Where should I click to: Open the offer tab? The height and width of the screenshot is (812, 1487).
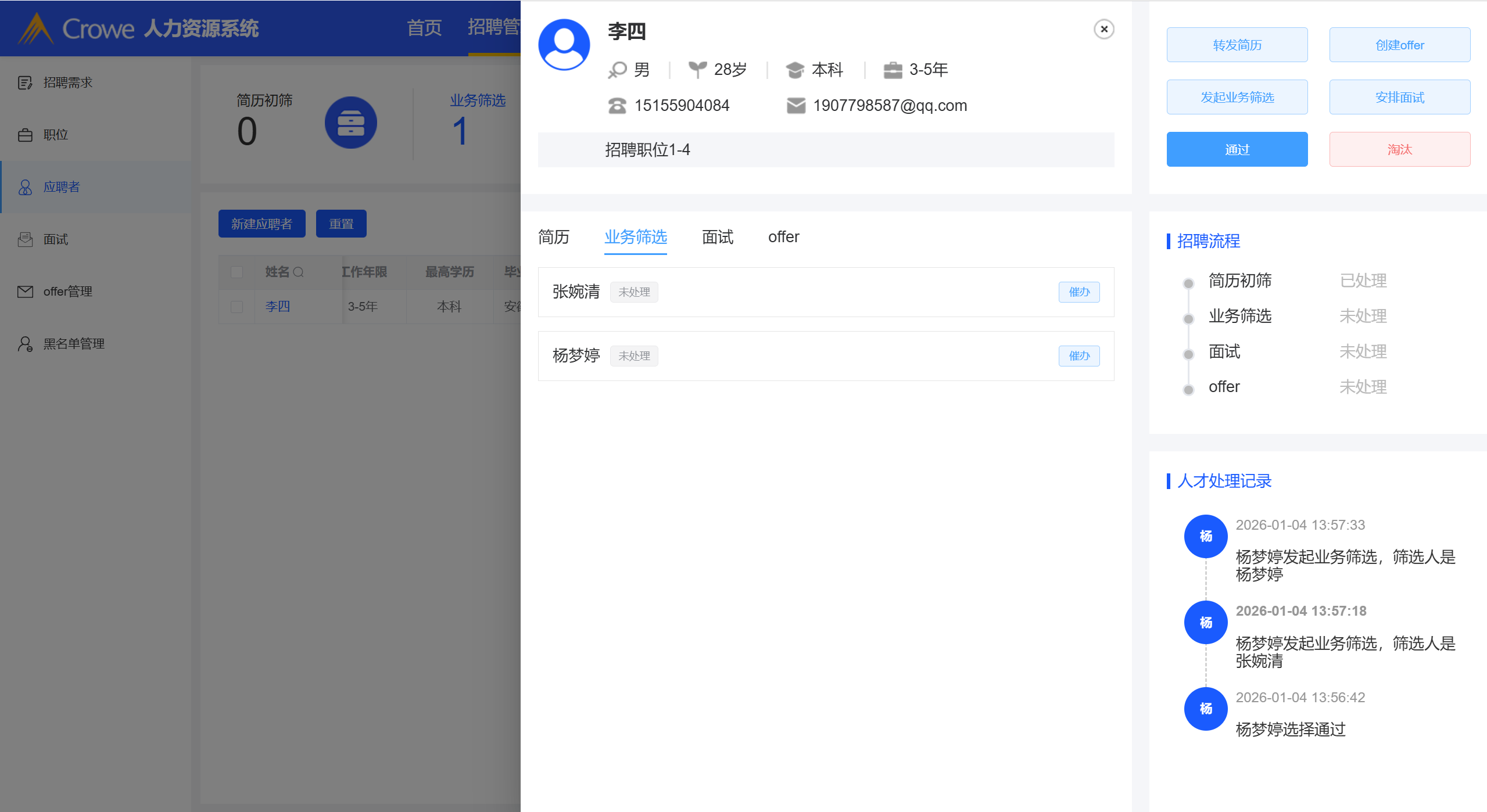tap(783, 237)
